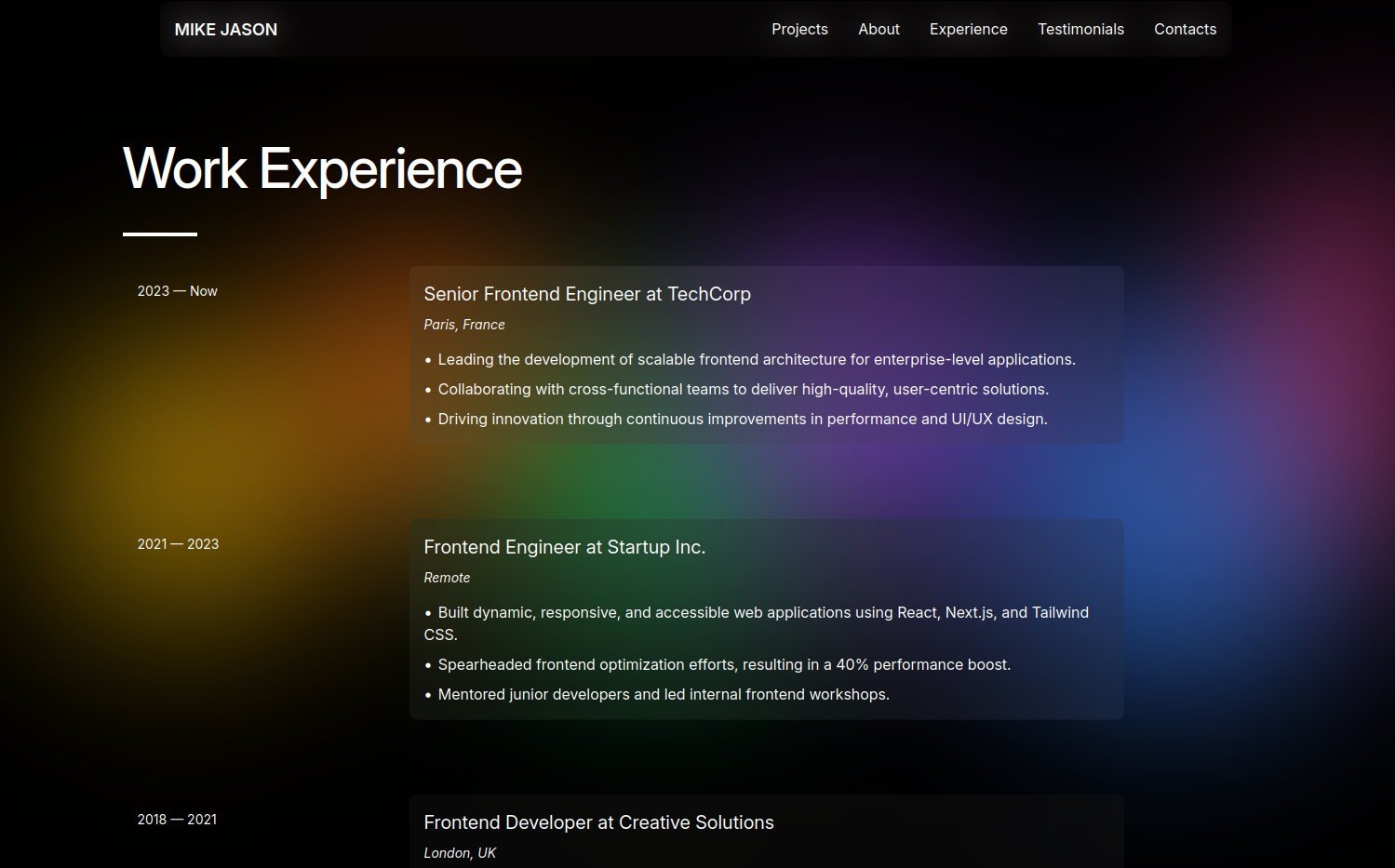This screenshot has width=1395, height=868.
Task: Click the Mentored junior developers bullet point
Action: pyautogui.click(x=663, y=695)
